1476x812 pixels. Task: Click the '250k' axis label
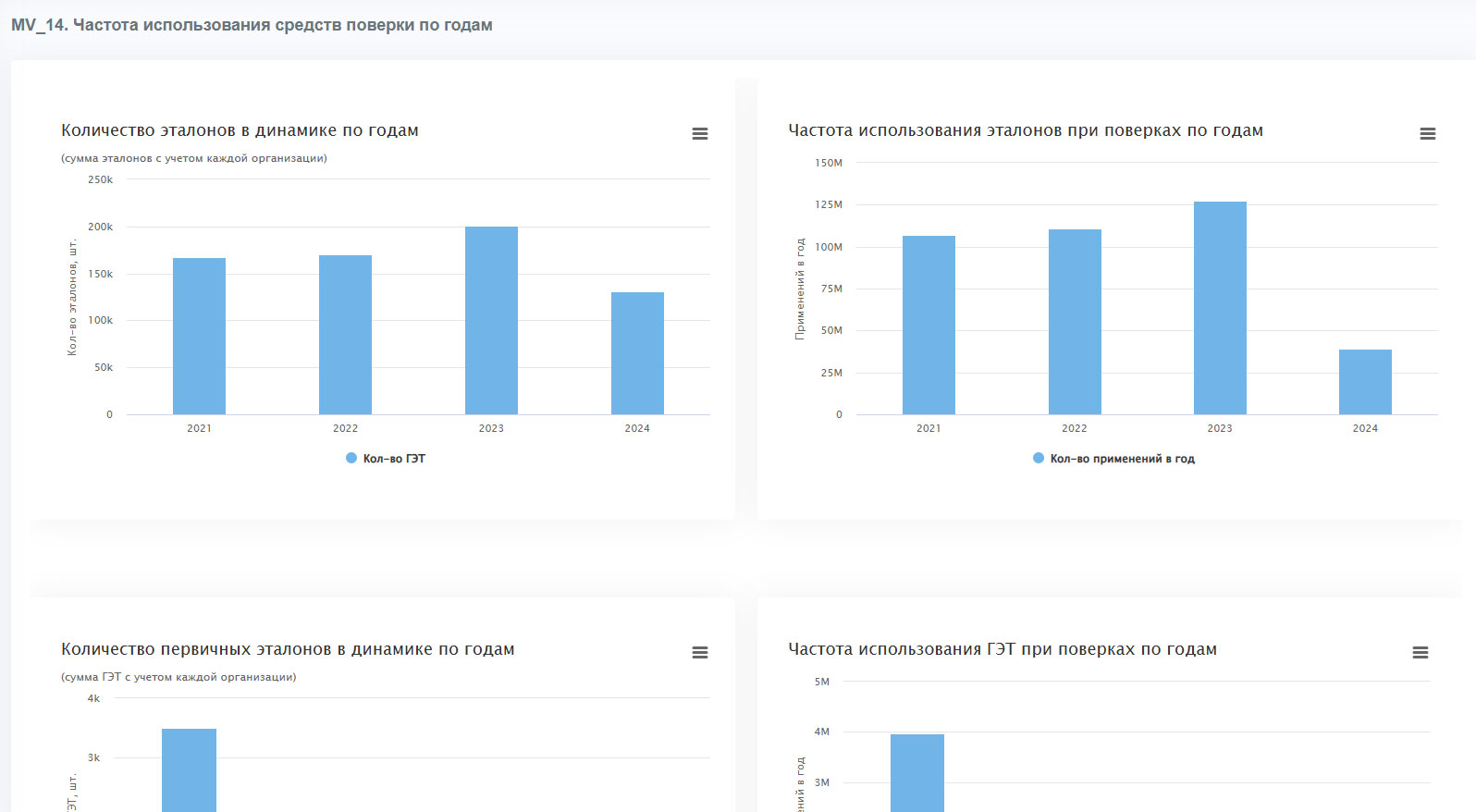click(x=100, y=179)
